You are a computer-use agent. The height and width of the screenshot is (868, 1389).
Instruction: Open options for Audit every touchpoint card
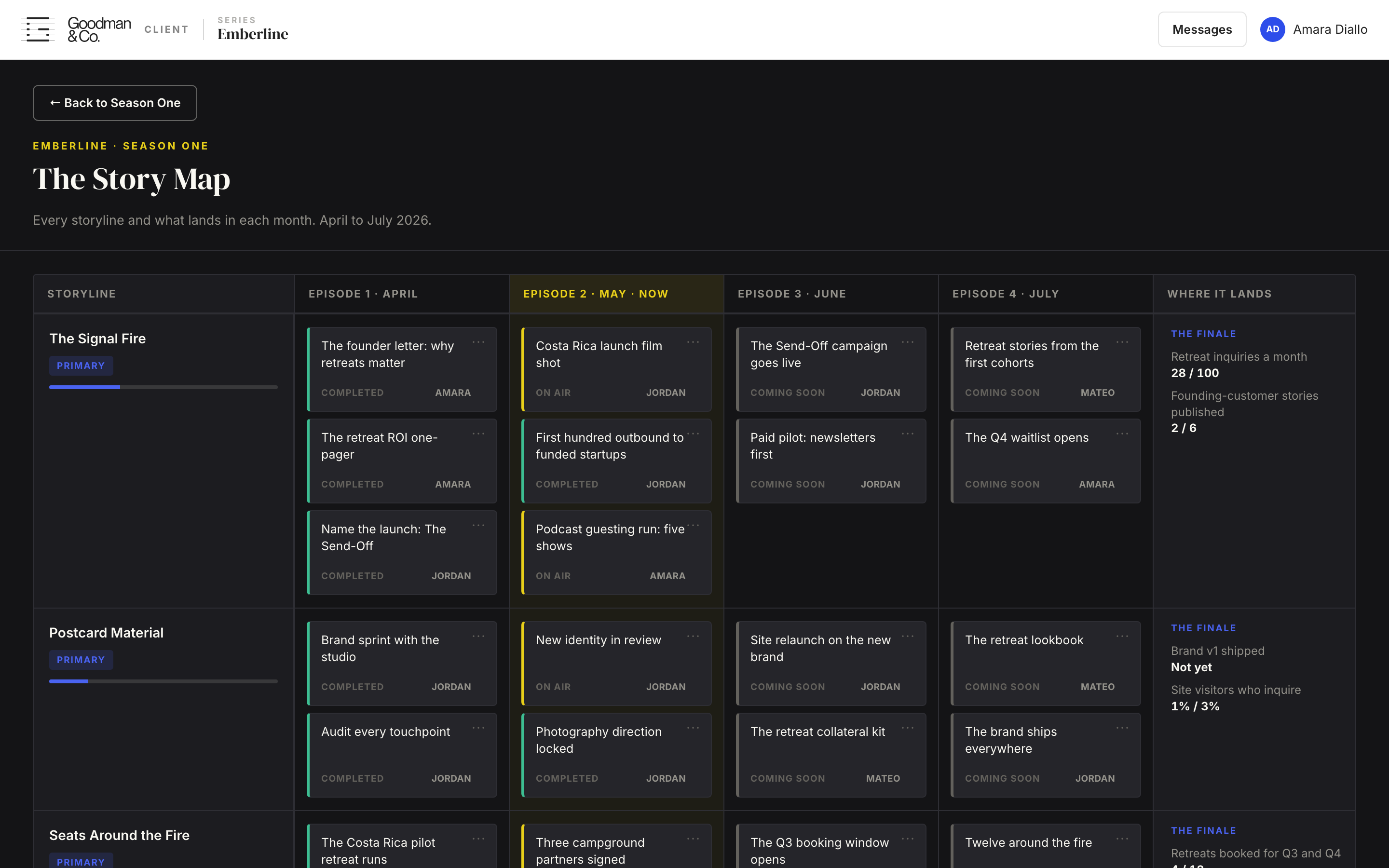pyautogui.click(x=478, y=728)
